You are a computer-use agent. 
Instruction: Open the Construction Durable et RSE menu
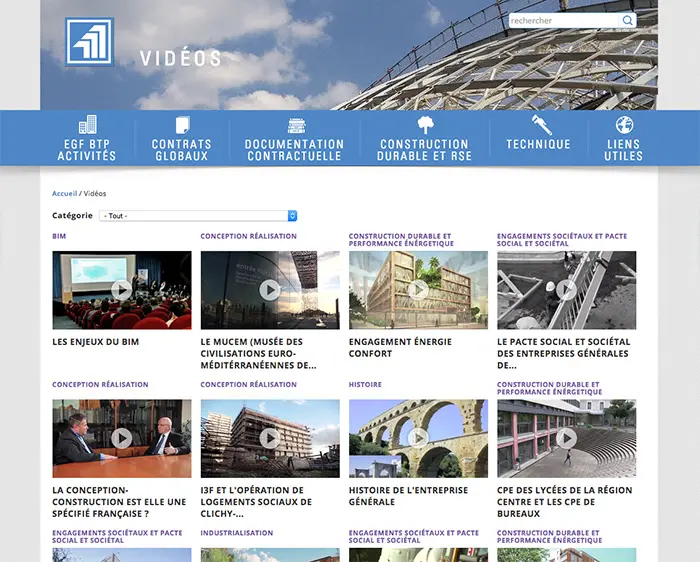click(x=424, y=150)
